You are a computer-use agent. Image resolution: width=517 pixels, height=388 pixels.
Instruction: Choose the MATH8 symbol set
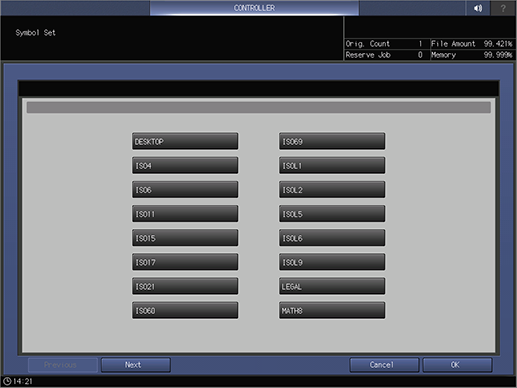point(332,310)
